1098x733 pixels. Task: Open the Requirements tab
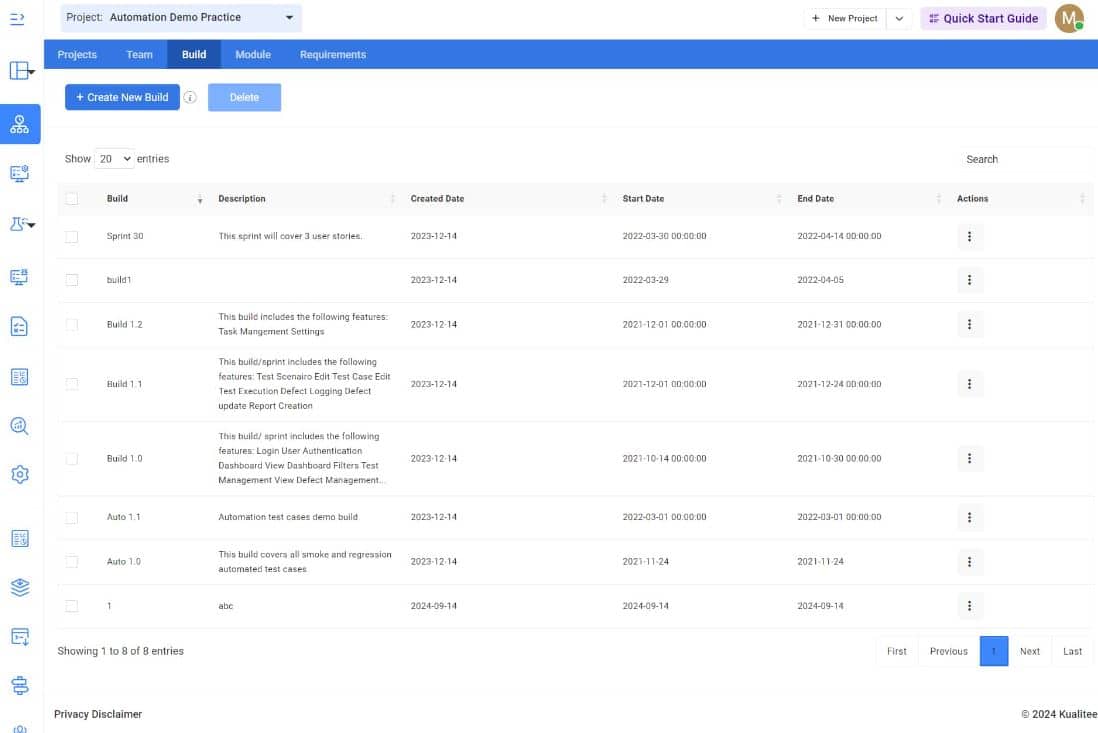click(x=333, y=55)
